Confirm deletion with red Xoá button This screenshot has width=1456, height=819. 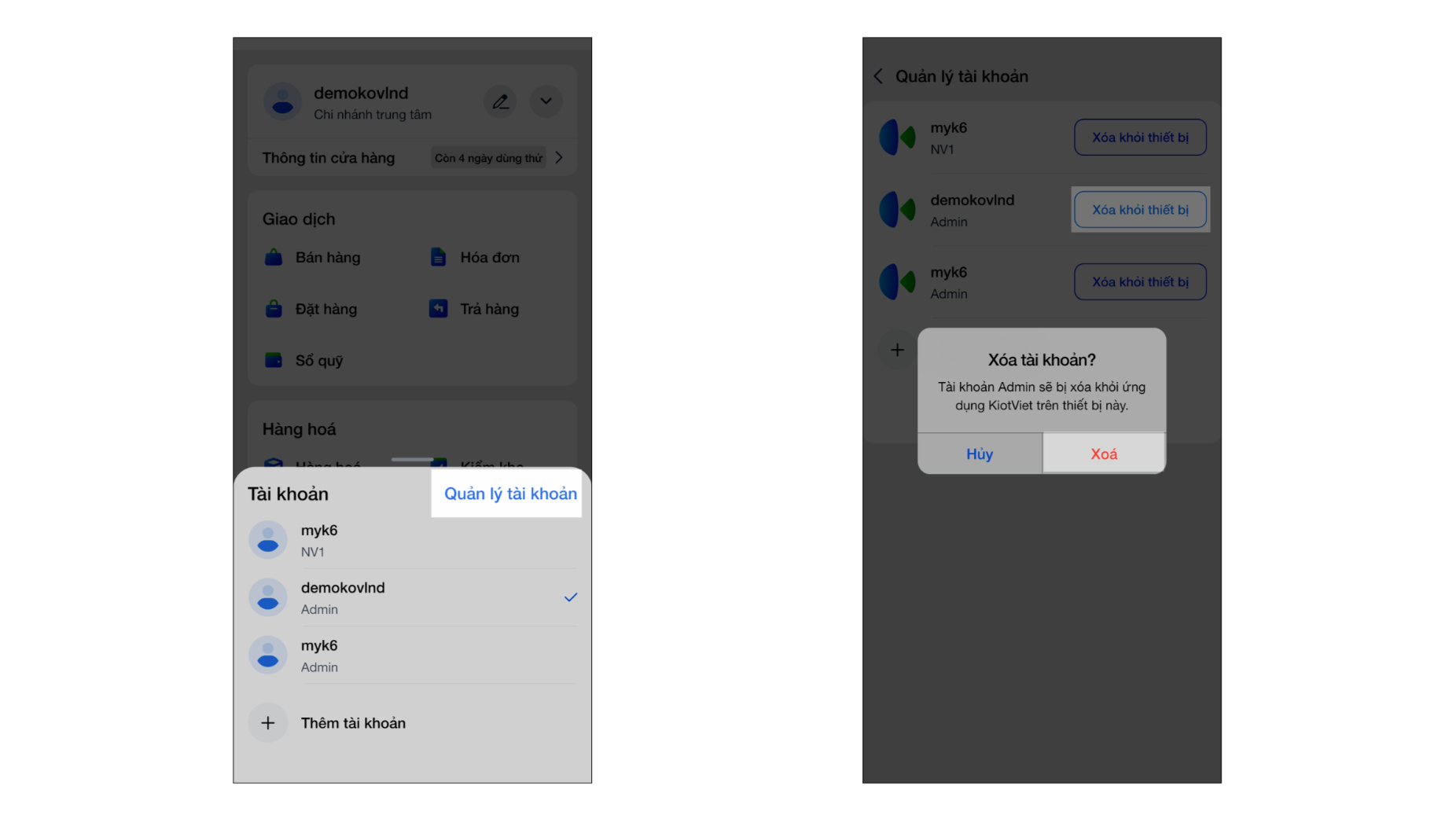(x=1104, y=454)
